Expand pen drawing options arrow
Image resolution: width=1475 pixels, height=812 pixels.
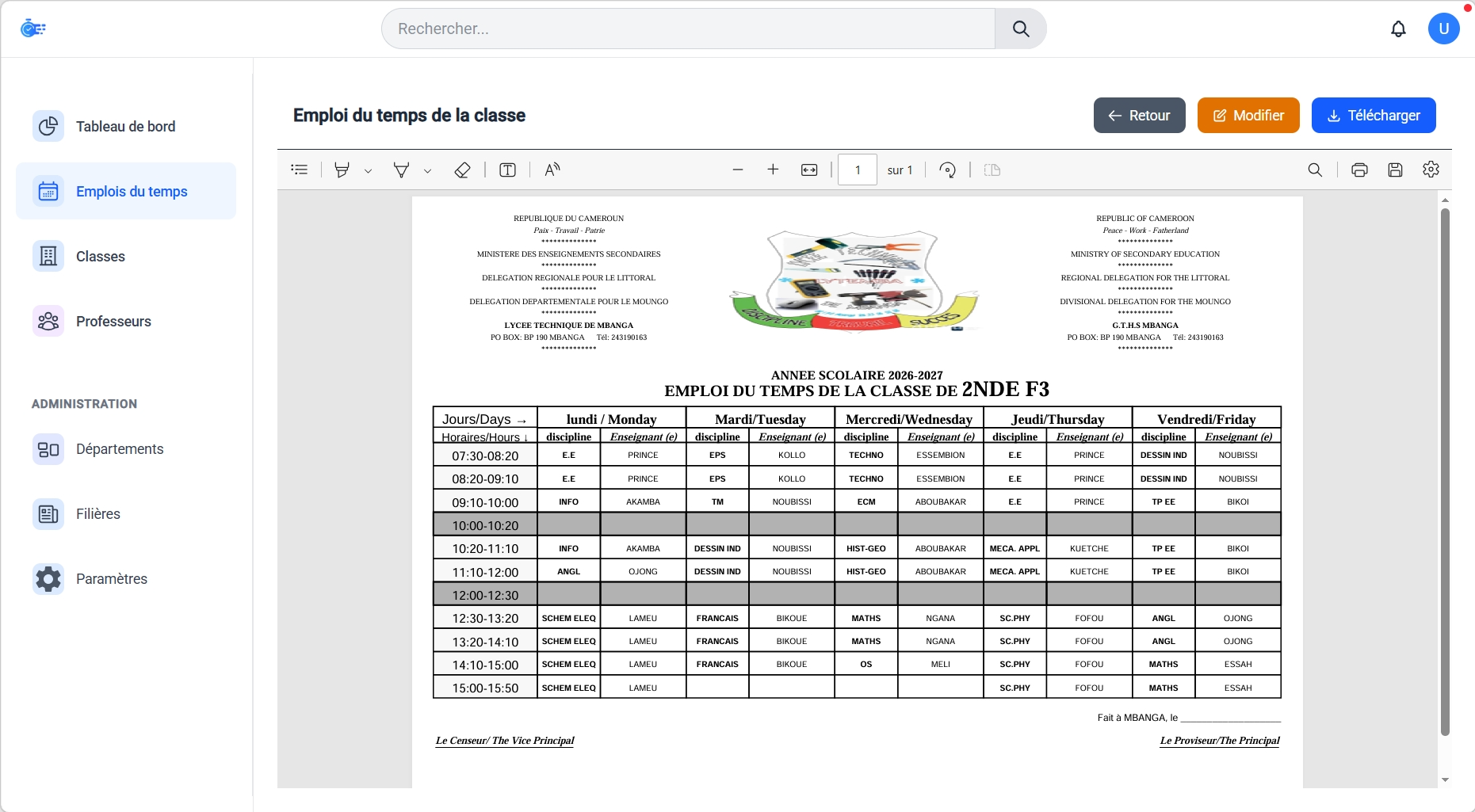427,170
